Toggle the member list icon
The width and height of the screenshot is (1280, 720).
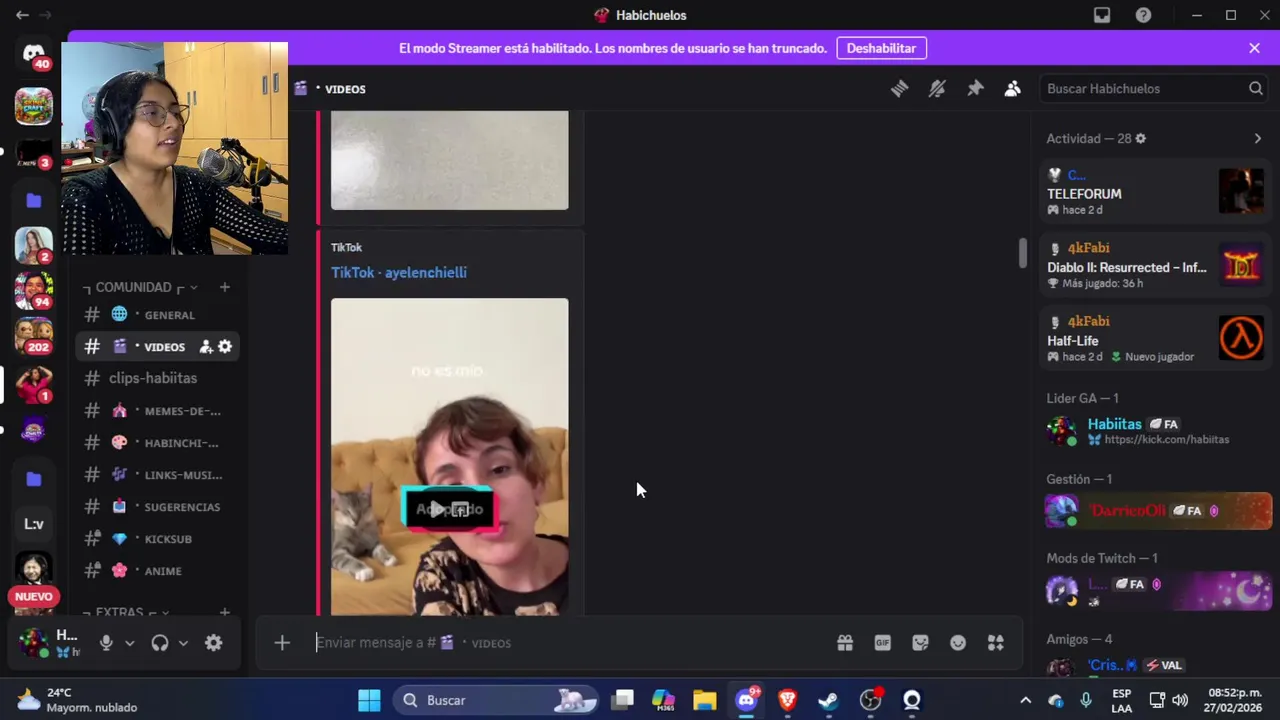(1013, 89)
